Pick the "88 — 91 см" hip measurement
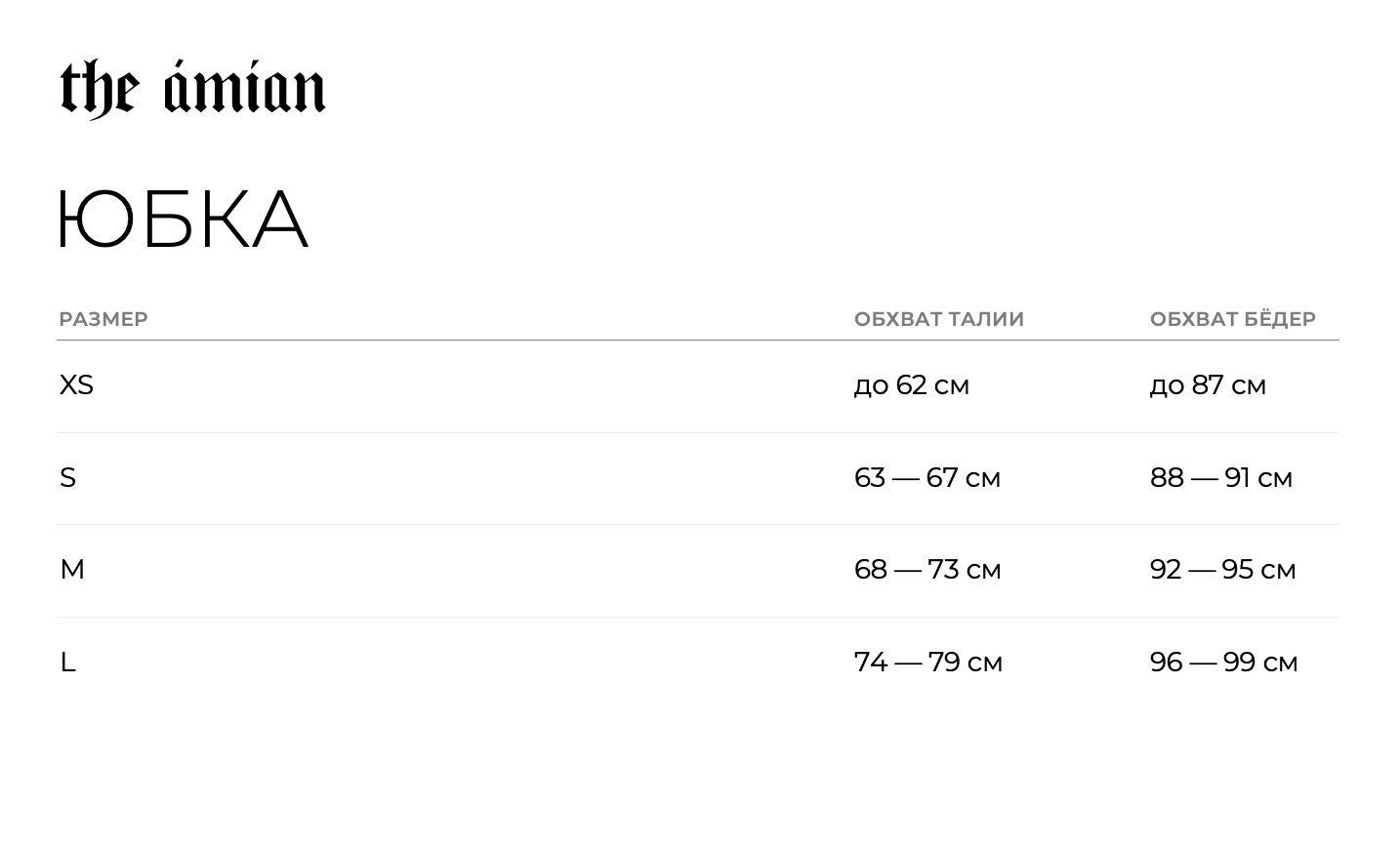Viewport: 1400px width, 845px height. coord(1220,478)
